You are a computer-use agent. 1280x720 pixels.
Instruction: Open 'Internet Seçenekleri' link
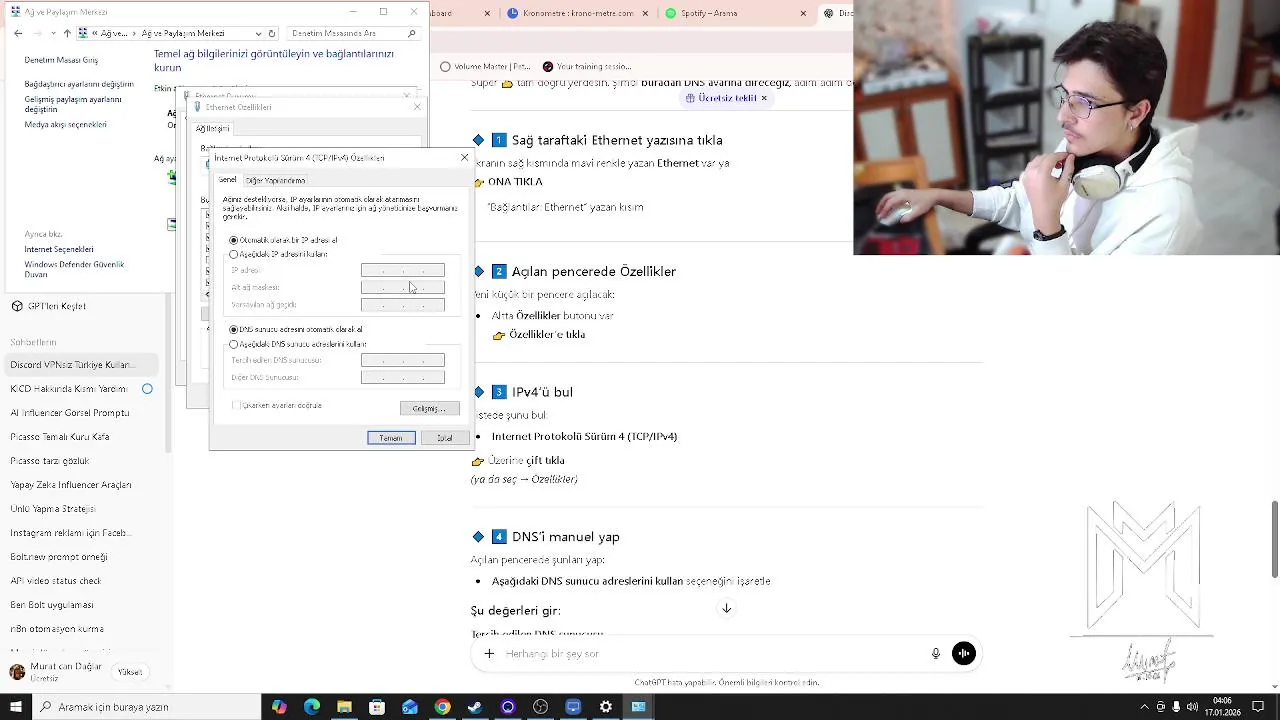59,249
